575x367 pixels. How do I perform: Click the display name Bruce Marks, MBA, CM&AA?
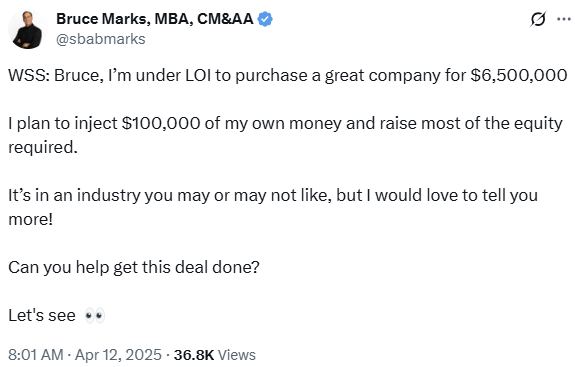pyautogui.click(x=154, y=19)
